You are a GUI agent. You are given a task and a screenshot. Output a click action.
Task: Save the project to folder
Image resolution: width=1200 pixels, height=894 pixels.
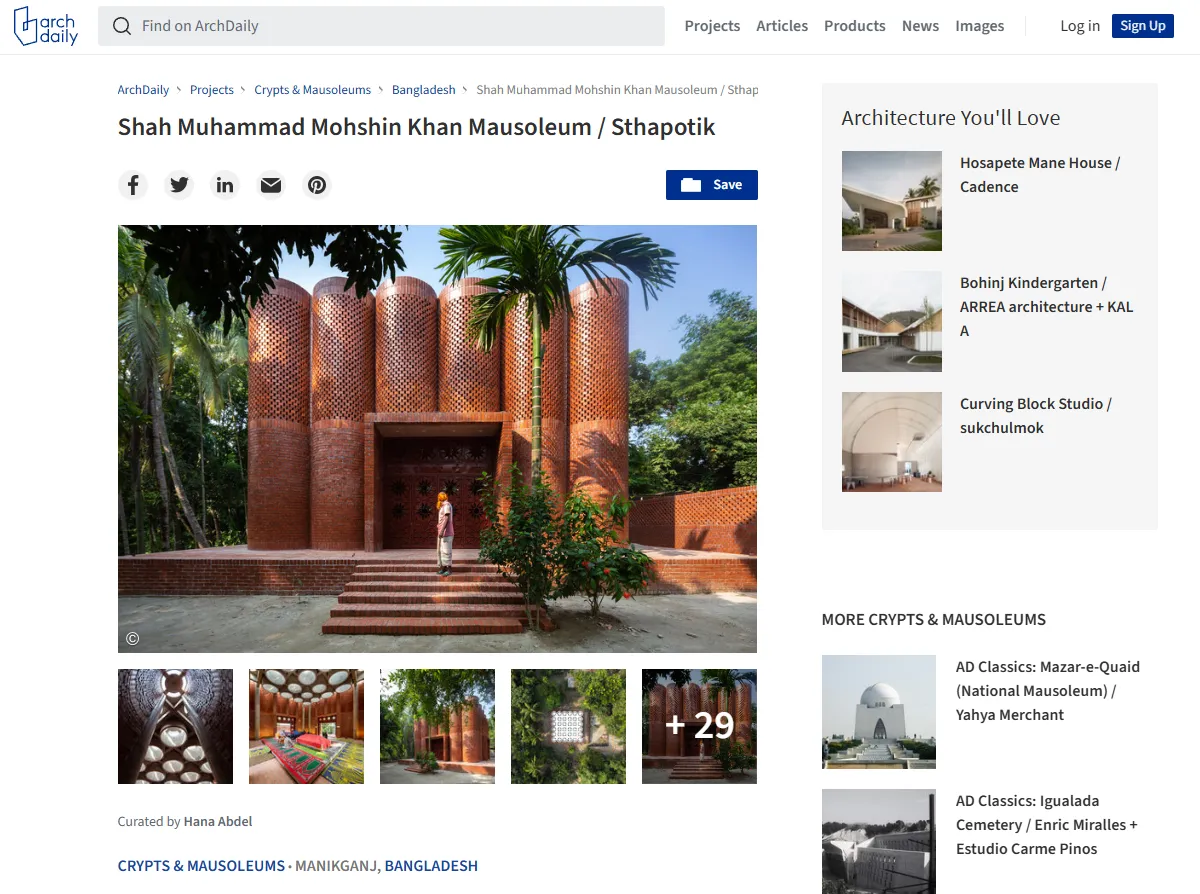coord(712,185)
